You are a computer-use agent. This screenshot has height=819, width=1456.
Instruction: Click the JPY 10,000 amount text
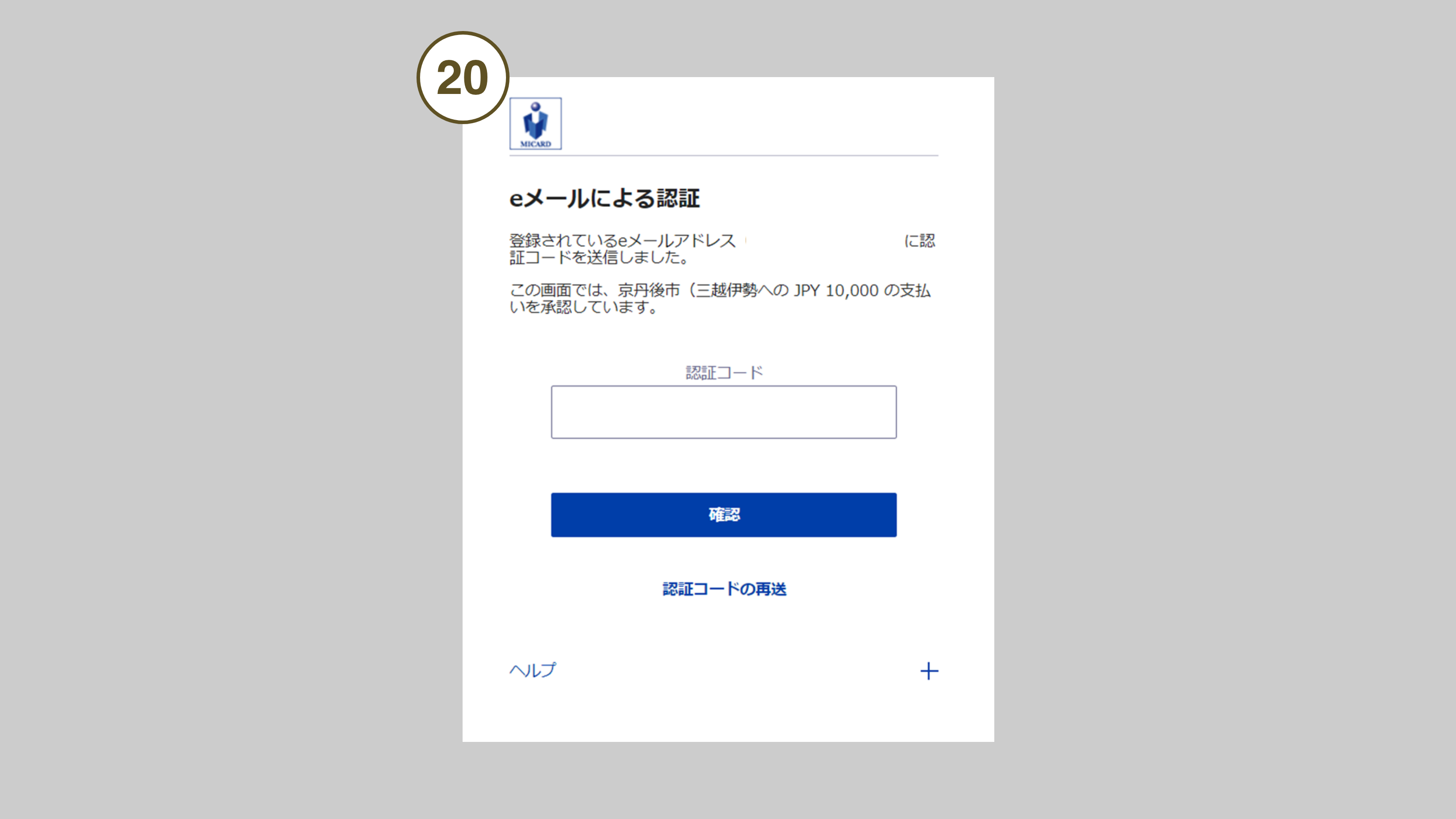click(836, 291)
